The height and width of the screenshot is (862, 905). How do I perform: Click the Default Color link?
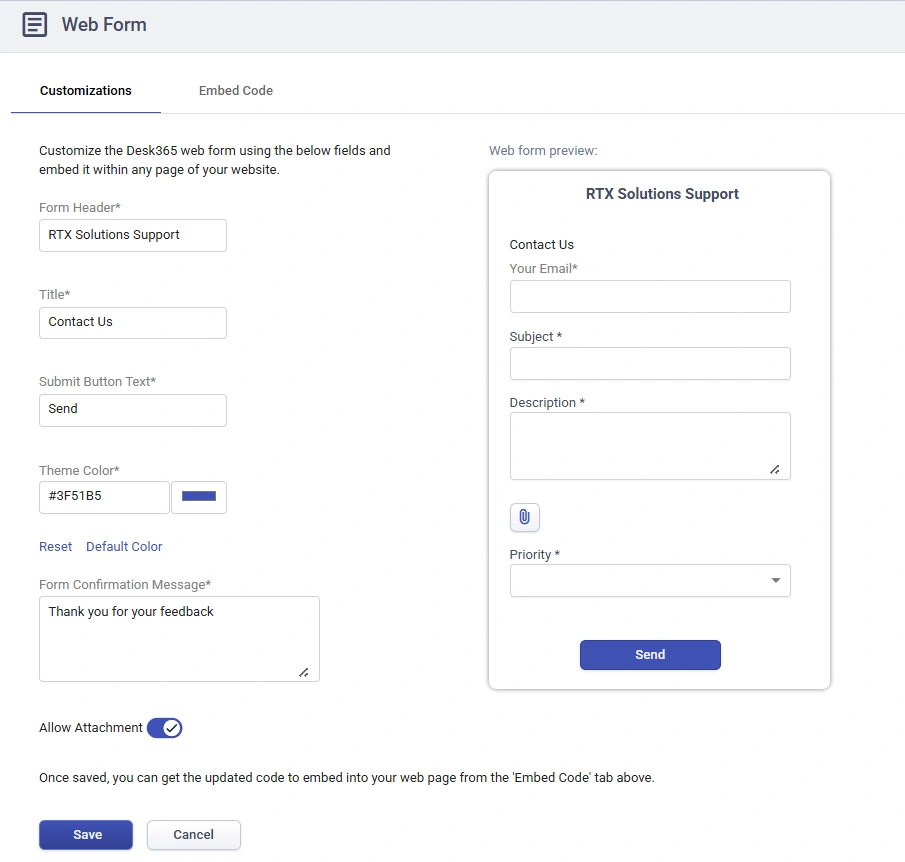point(124,547)
